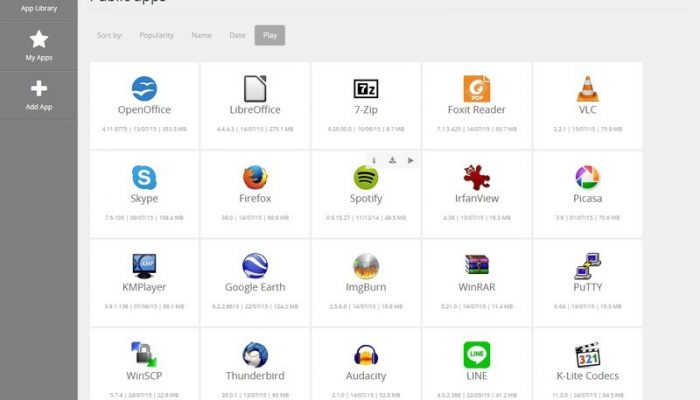Sort apps by Date
Screen dimensions: 700x400
point(237,35)
